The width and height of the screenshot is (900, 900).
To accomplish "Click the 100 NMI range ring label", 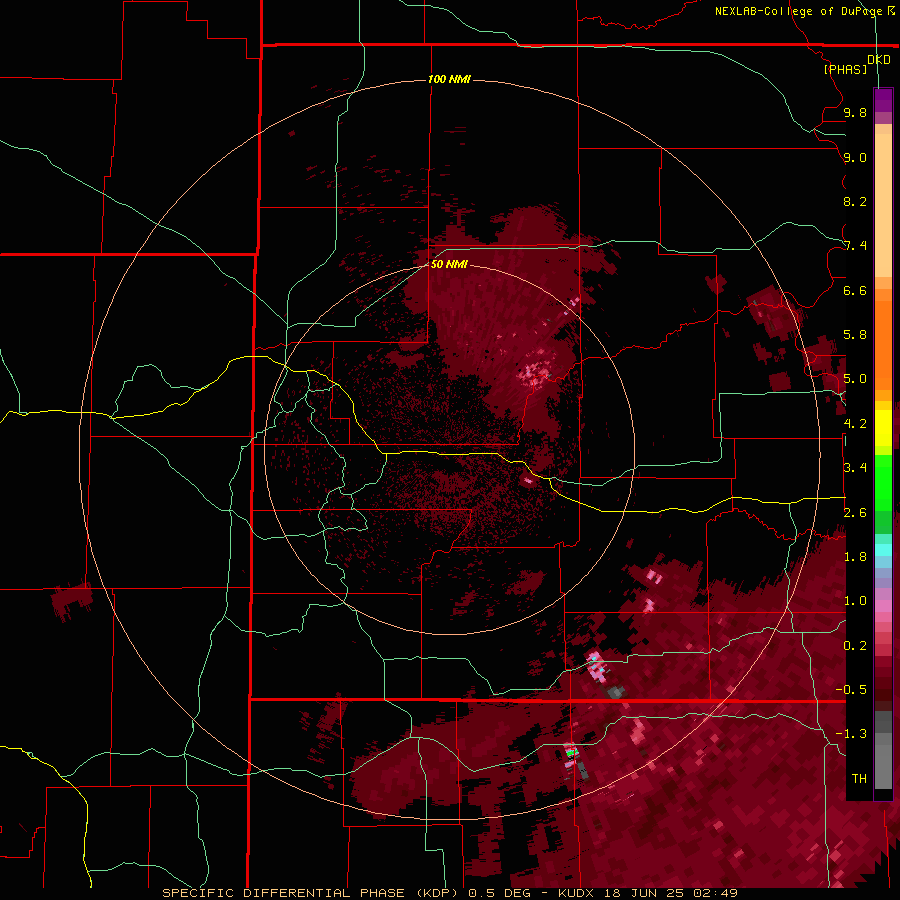I will click(449, 79).
